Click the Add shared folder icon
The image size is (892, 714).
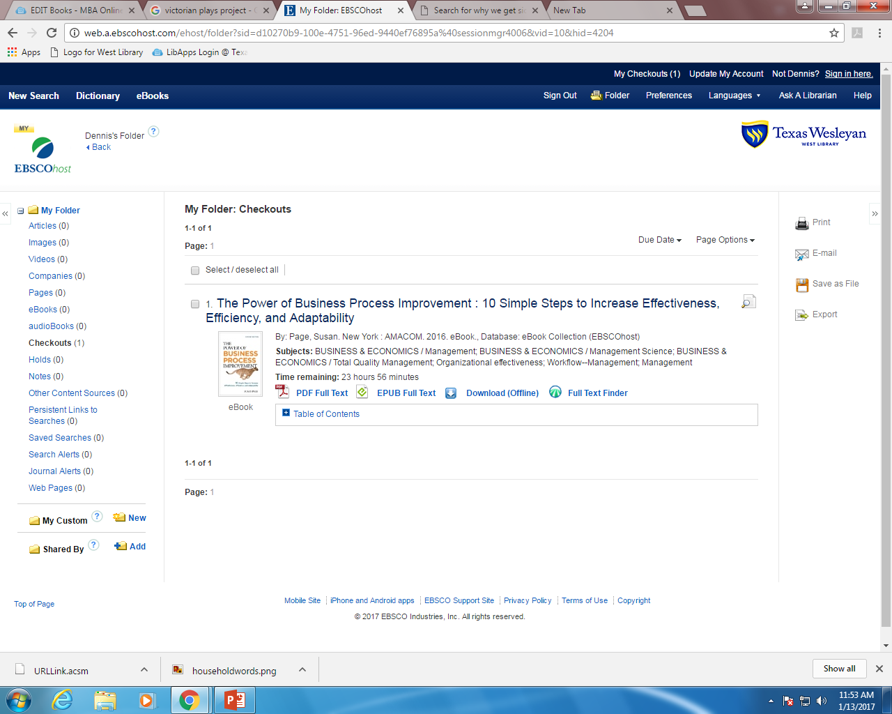point(120,546)
